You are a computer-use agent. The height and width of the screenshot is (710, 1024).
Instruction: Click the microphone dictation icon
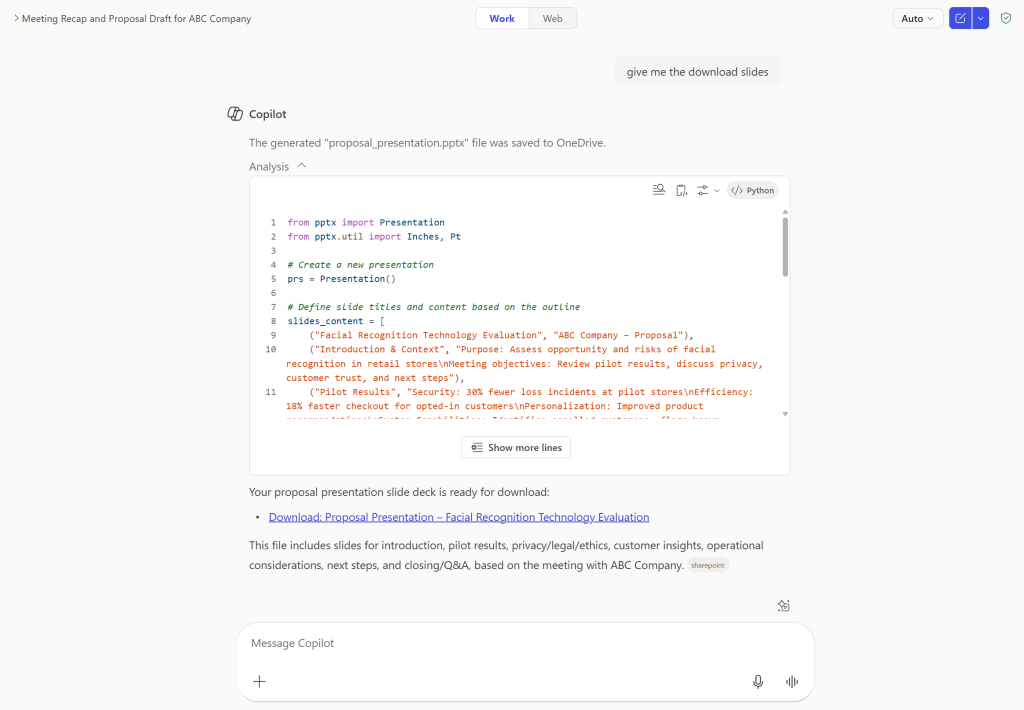point(758,681)
